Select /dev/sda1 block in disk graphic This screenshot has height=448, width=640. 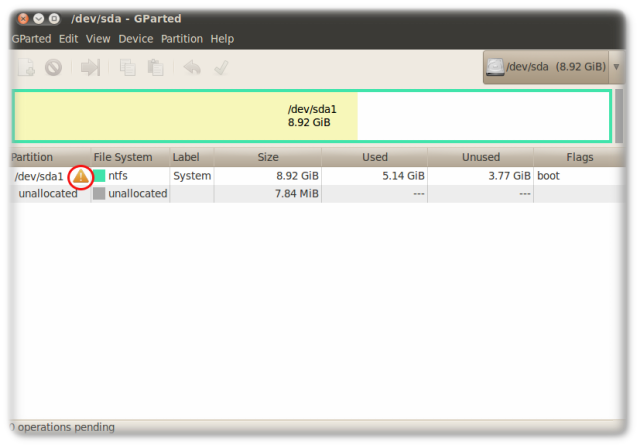click(185, 116)
